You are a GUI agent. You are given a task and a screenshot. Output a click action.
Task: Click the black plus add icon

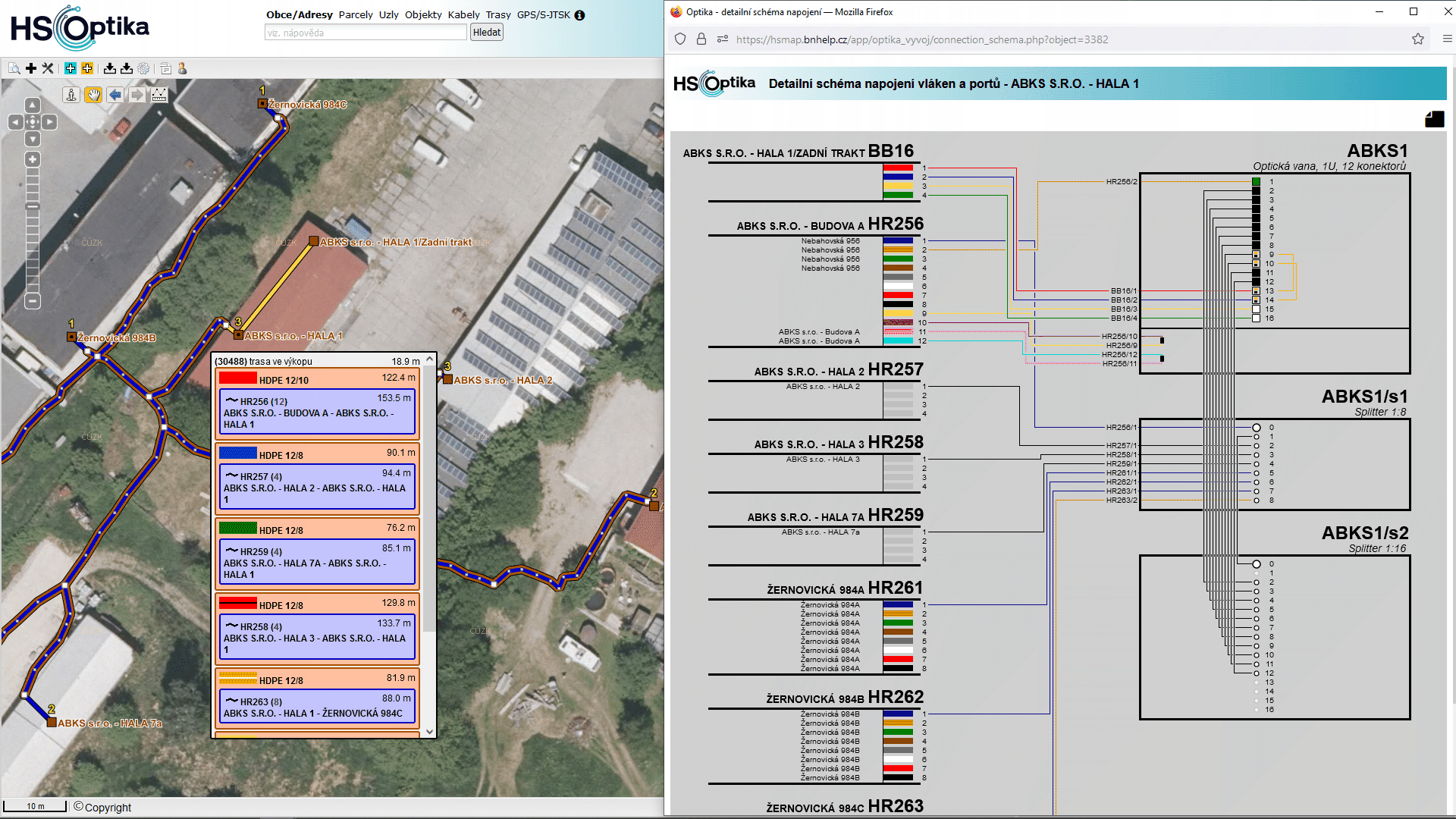31,68
